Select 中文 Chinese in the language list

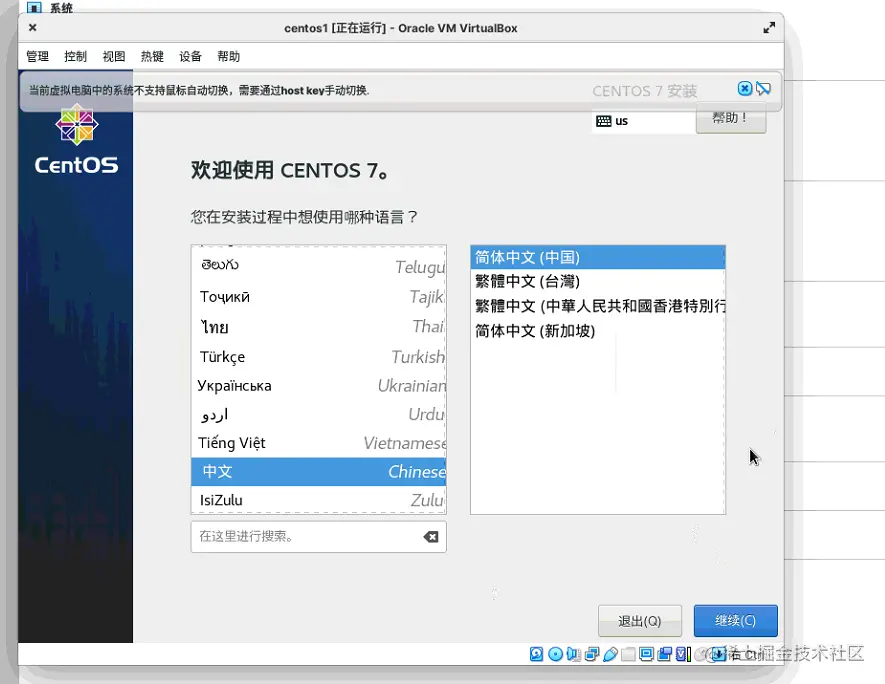pyautogui.click(x=319, y=472)
